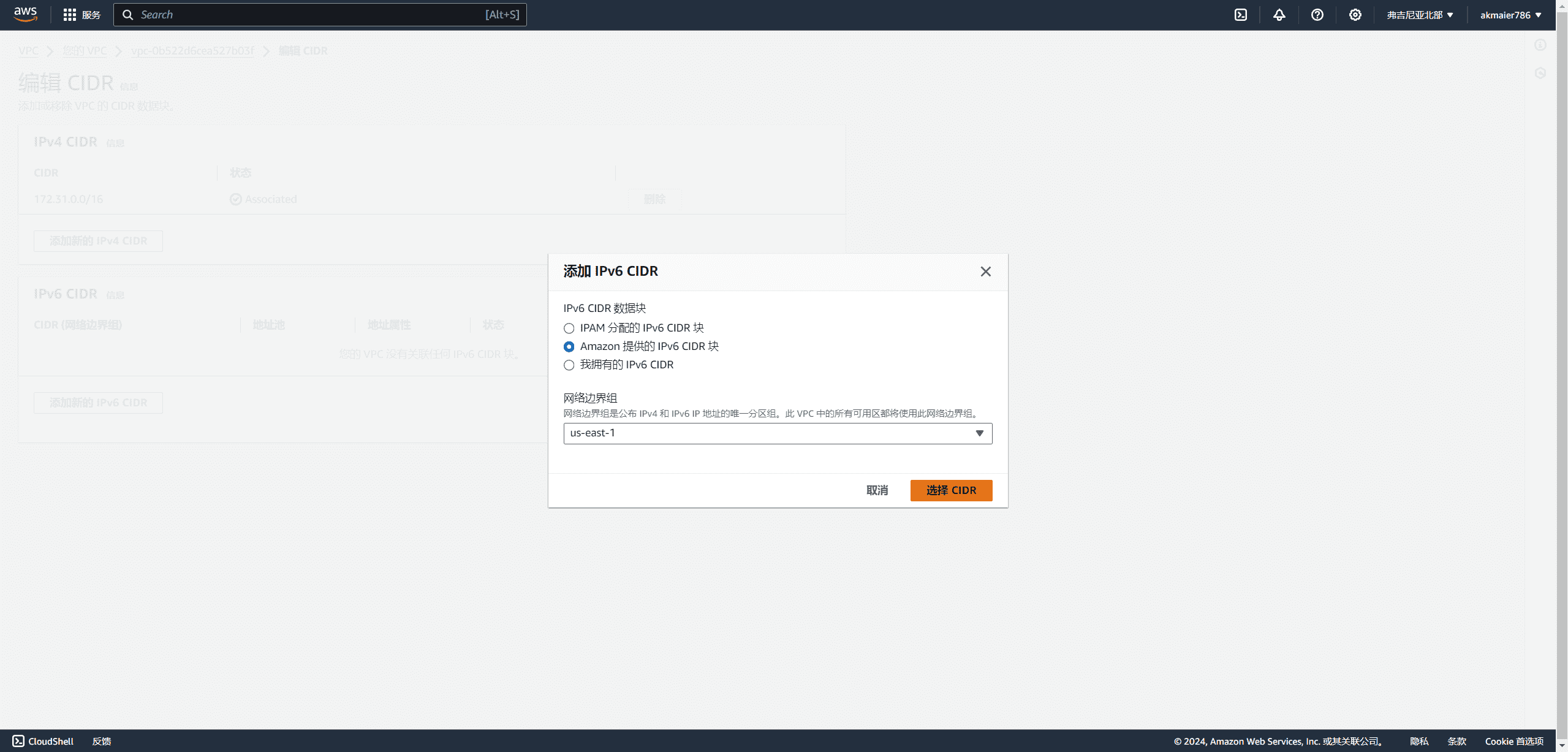The width and height of the screenshot is (1568, 752).
Task: Click the Search input field
Action: click(320, 15)
